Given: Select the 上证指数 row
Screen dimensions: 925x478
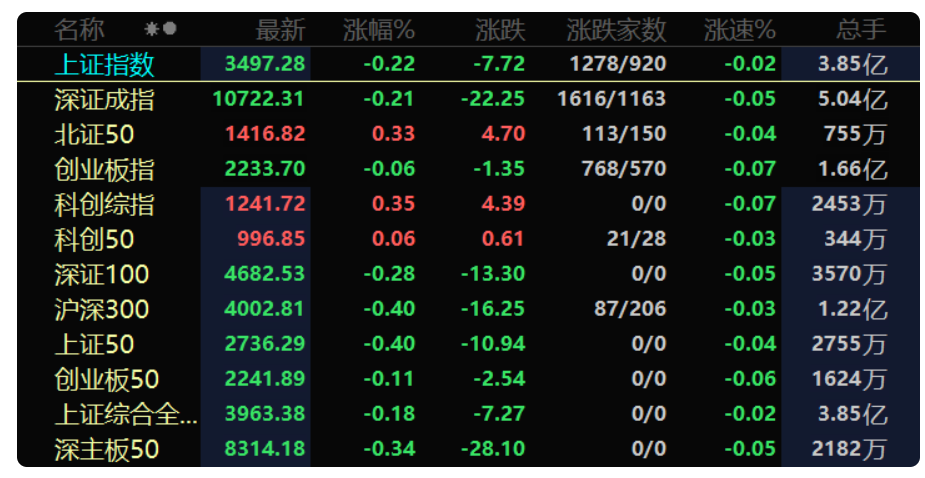Looking at the screenshot, I should click(468, 64).
